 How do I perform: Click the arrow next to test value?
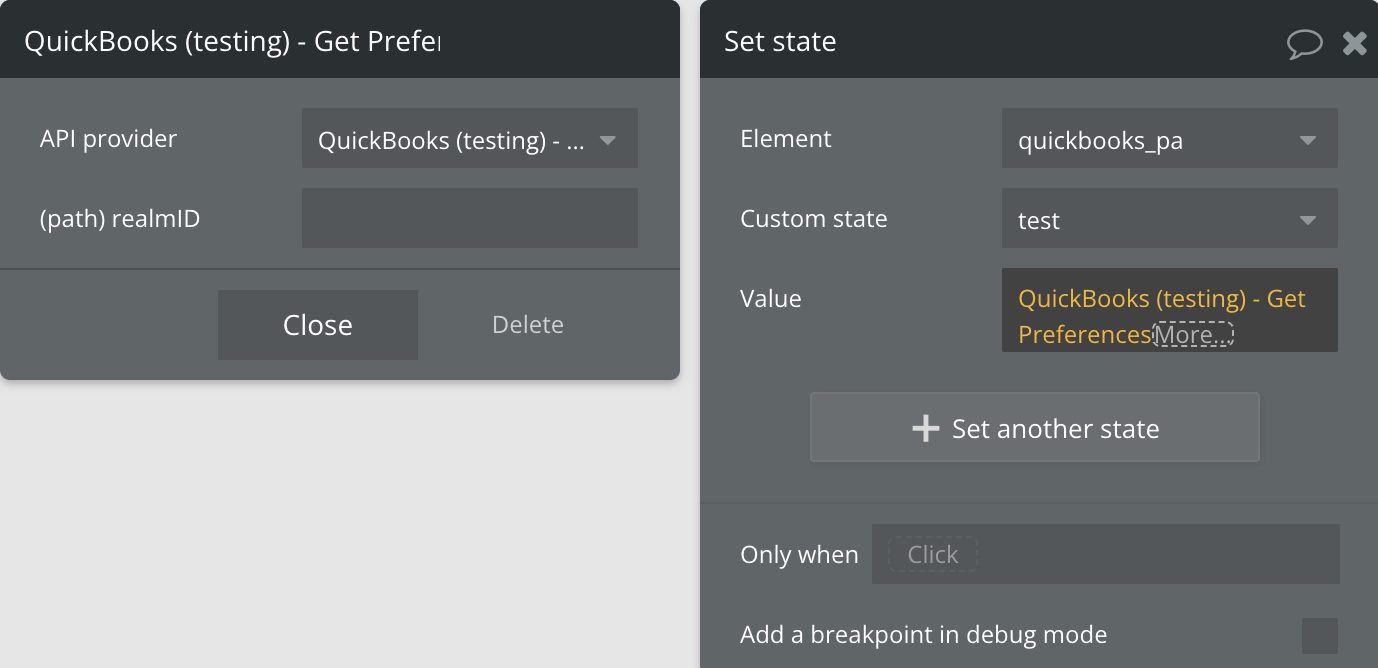[1307, 220]
